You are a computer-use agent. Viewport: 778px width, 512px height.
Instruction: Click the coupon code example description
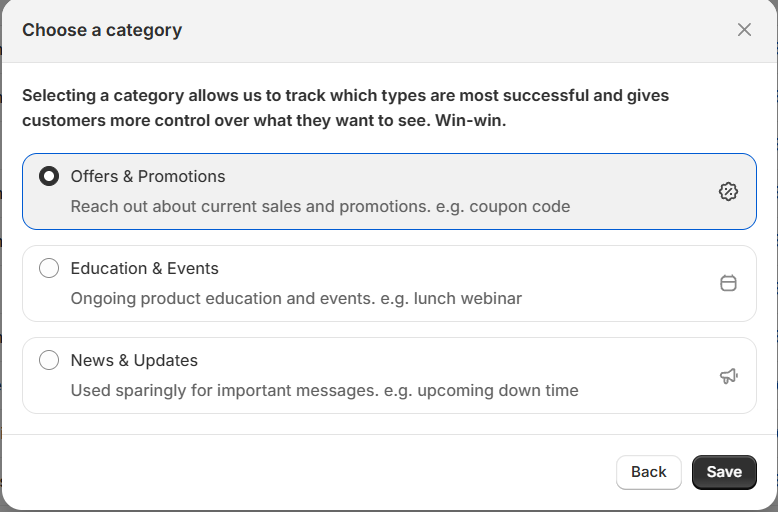[320, 206]
